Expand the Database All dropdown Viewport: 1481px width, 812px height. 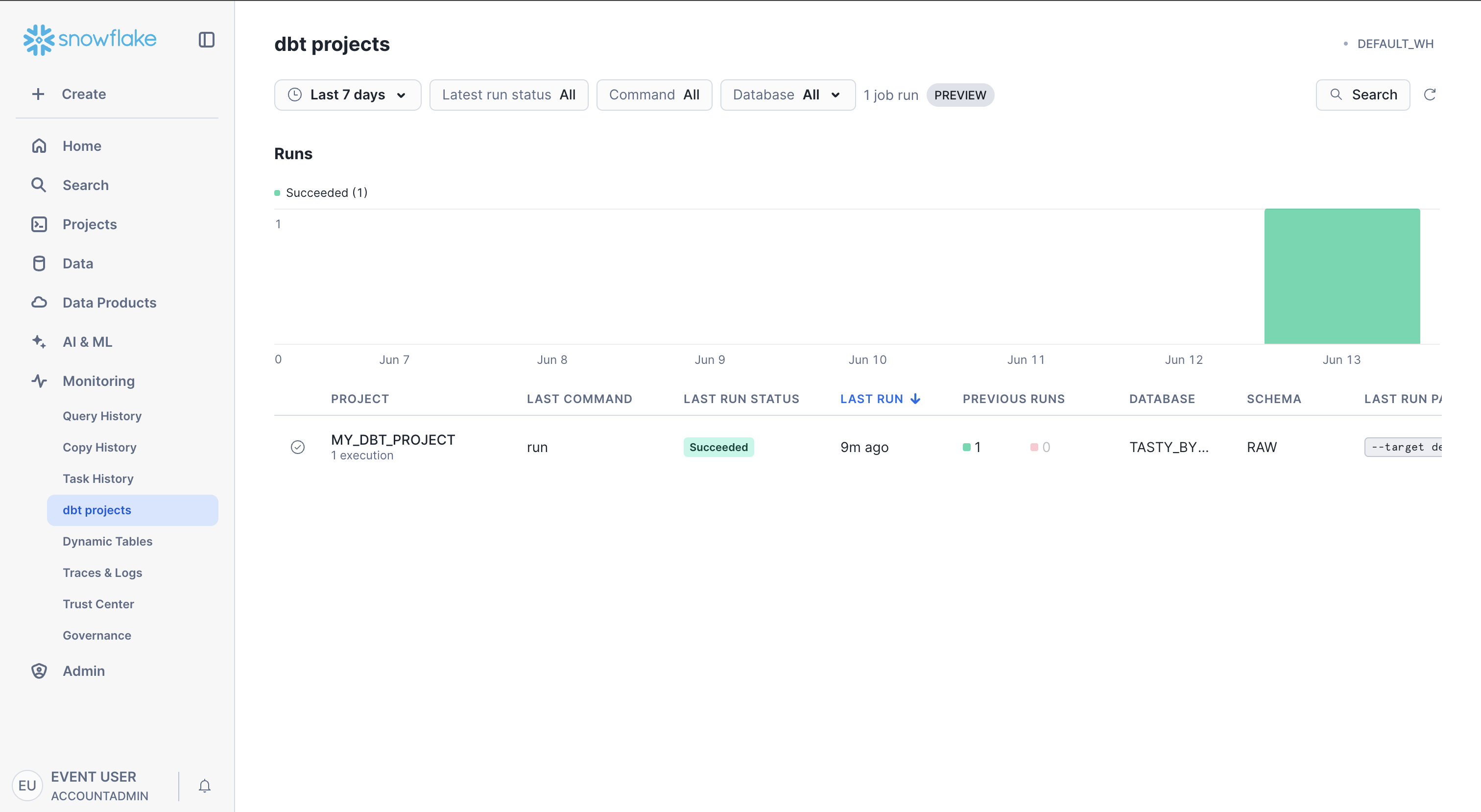tap(787, 95)
